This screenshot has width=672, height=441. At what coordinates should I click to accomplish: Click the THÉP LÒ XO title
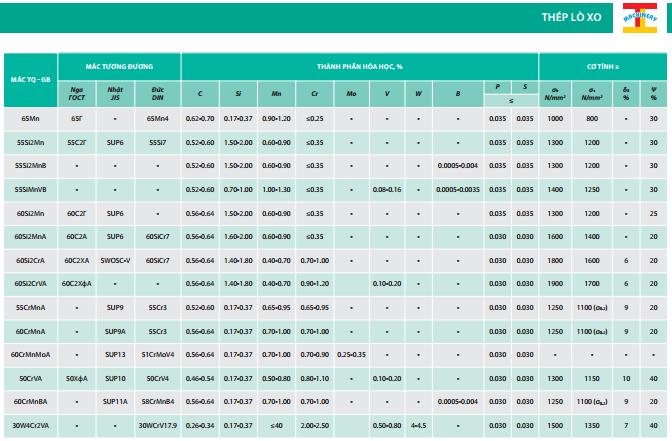[571, 17]
